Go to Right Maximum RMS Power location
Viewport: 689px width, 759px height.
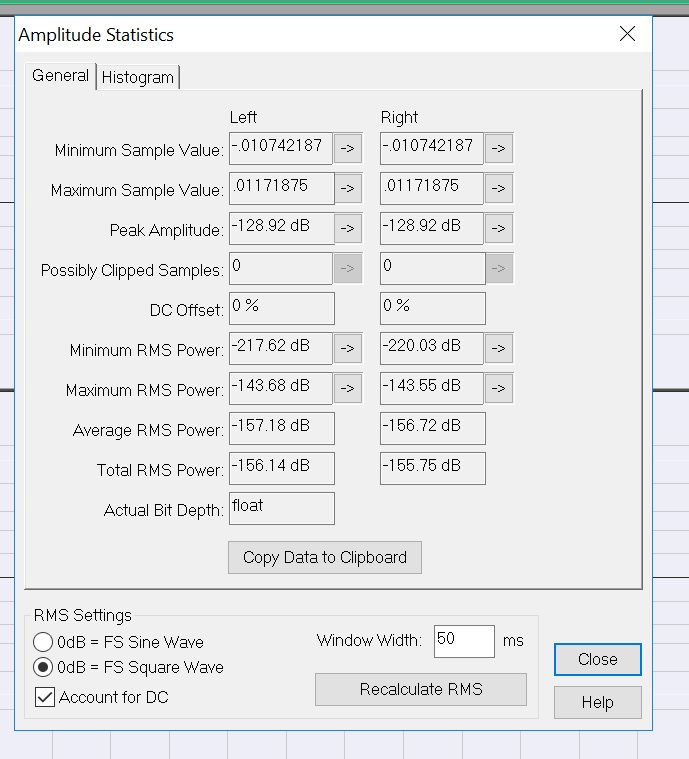[x=498, y=388]
